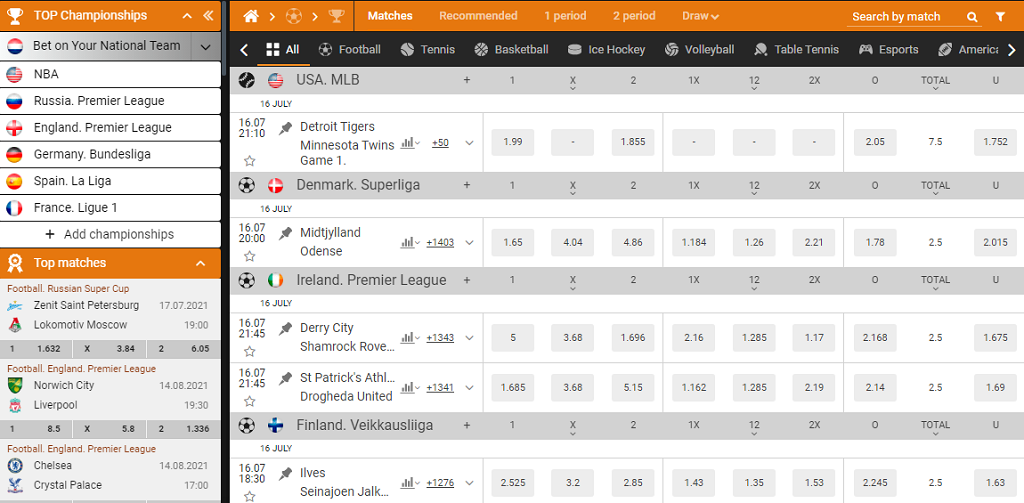Click the Top matches ribbon icon
The height and width of the screenshot is (503, 1024).
point(15,263)
